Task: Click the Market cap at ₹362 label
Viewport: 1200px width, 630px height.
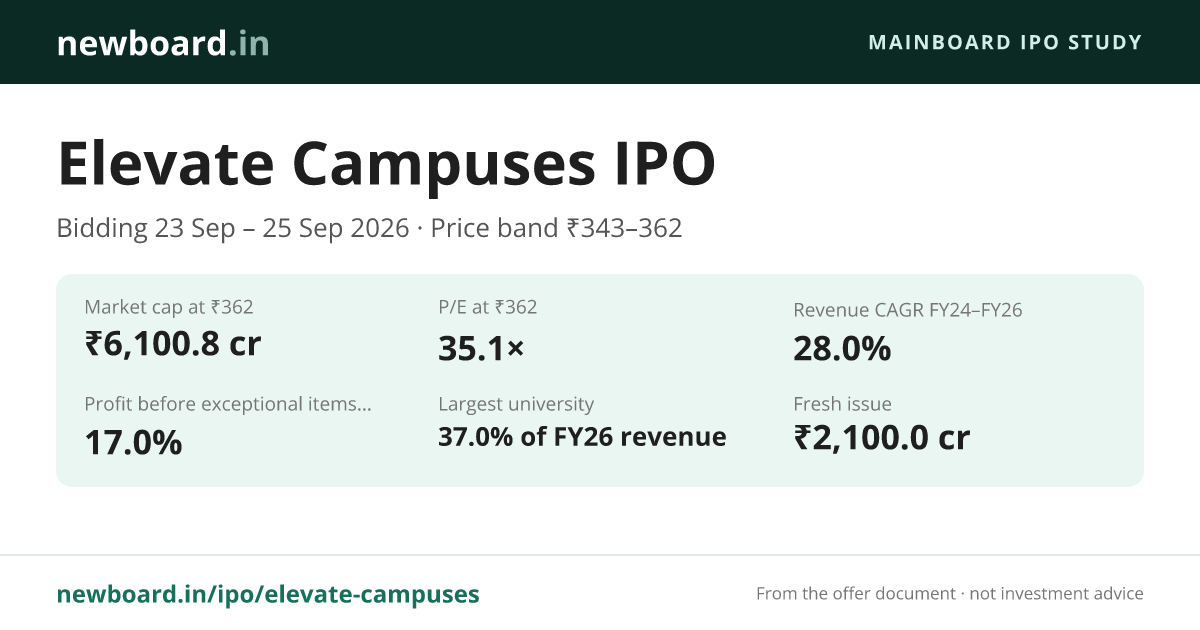Action: (x=169, y=307)
